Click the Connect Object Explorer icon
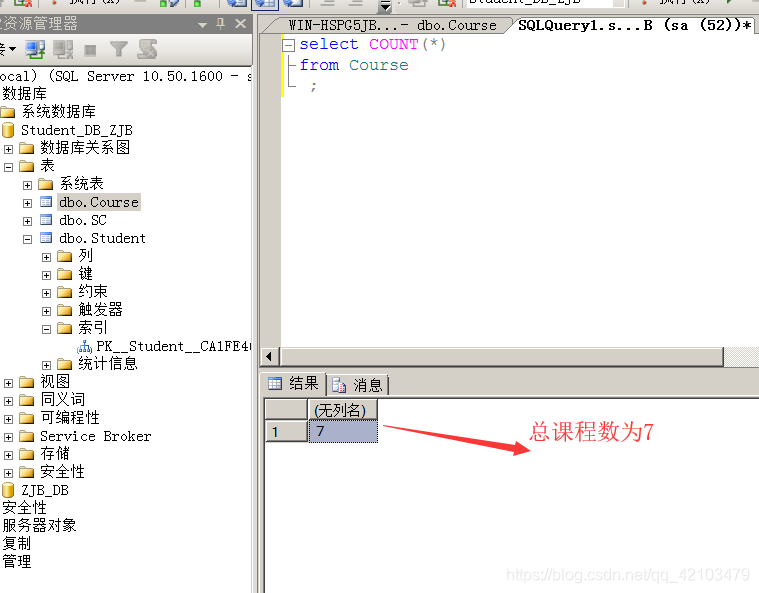The width and height of the screenshot is (759, 593). 35,49
